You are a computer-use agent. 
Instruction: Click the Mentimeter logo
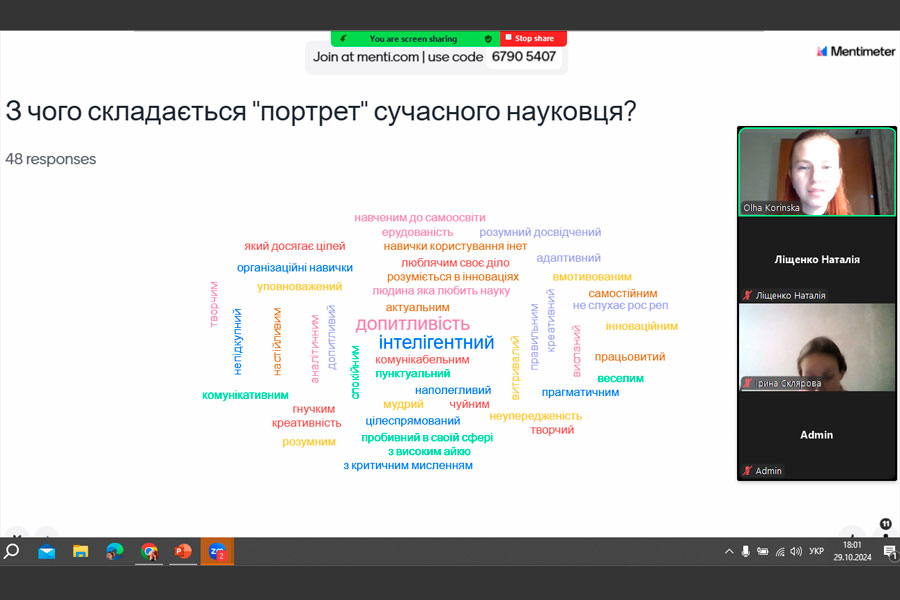pos(855,51)
